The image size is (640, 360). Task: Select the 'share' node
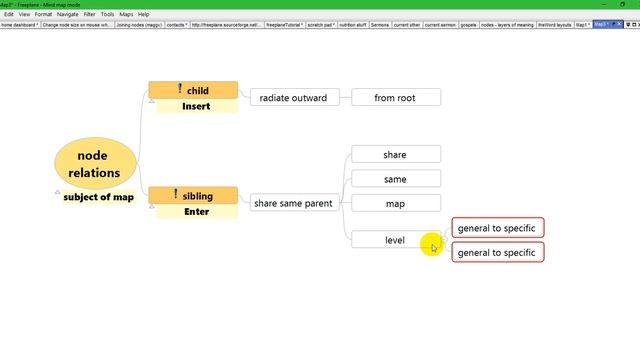pos(396,154)
